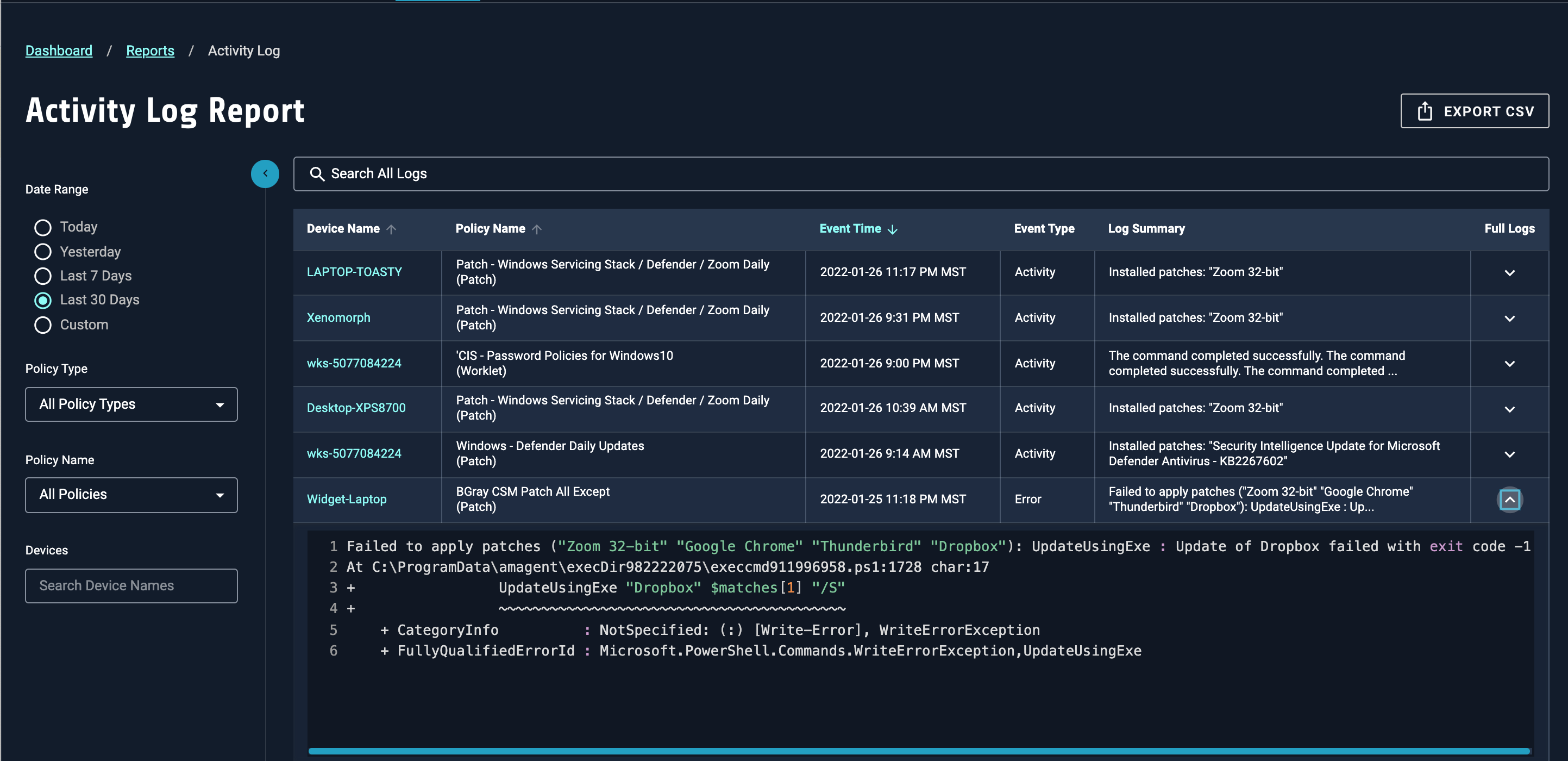1568x761 pixels.
Task: Click the Log Summary column header
Action: pos(1146,229)
